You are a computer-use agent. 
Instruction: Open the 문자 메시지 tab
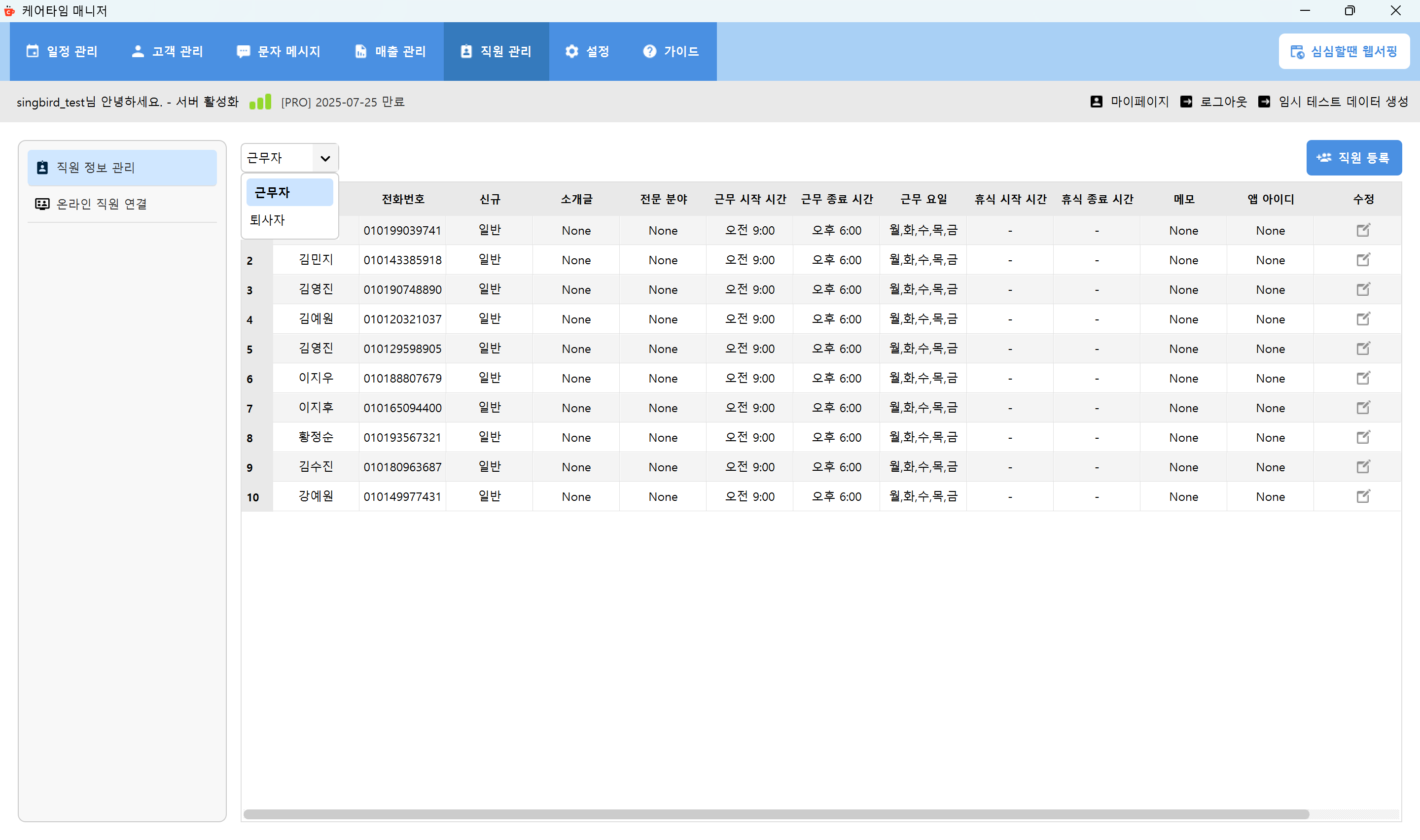(x=279, y=51)
